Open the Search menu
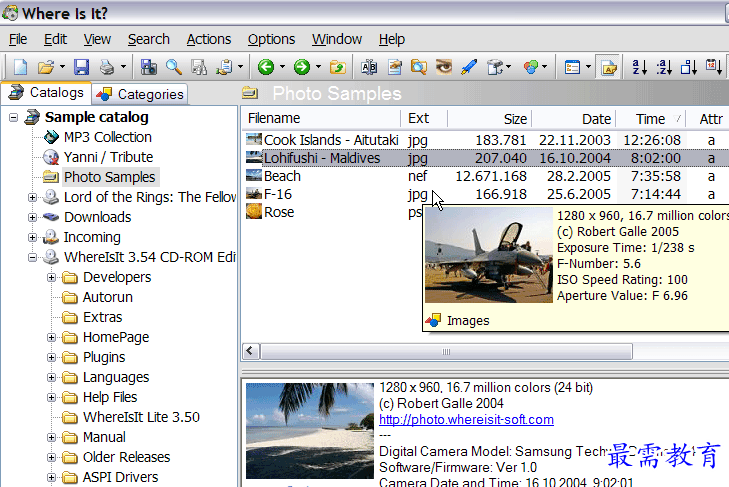The width and height of the screenshot is (729, 487). pyautogui.click(x=149, y=39)
